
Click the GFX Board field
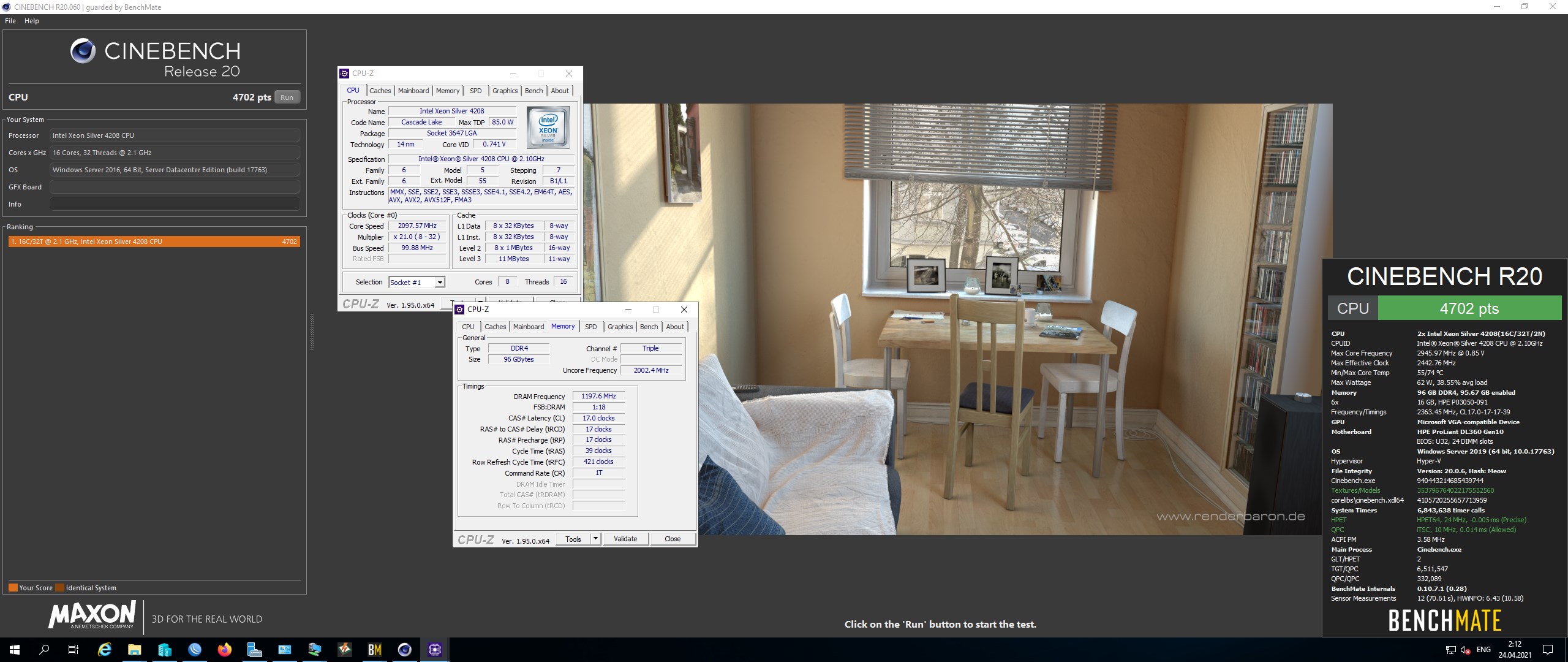pyautogui.click(x=175, y=187)
